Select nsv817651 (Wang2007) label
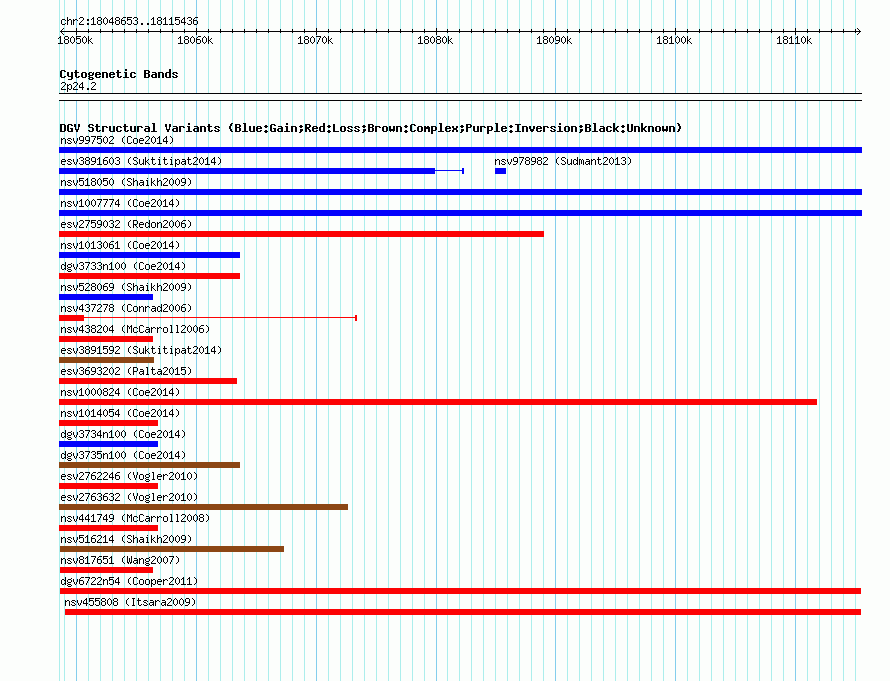The width and height of the screenshot is (890, 681). [120, 560]
